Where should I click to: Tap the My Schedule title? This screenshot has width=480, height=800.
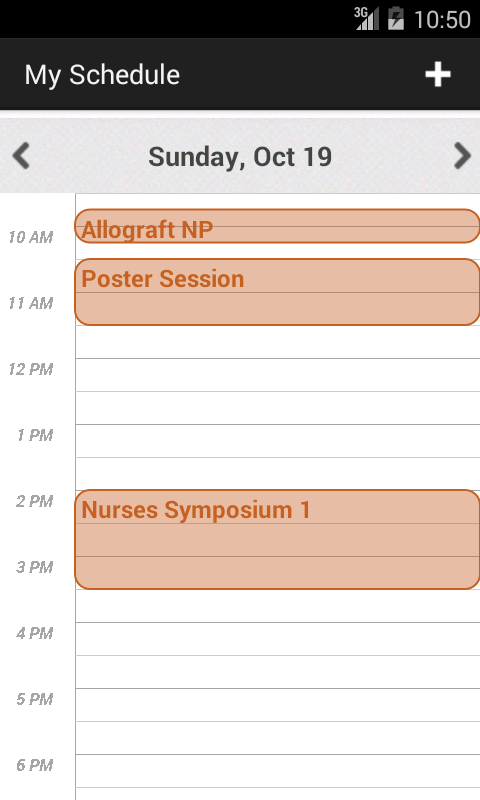102,75
